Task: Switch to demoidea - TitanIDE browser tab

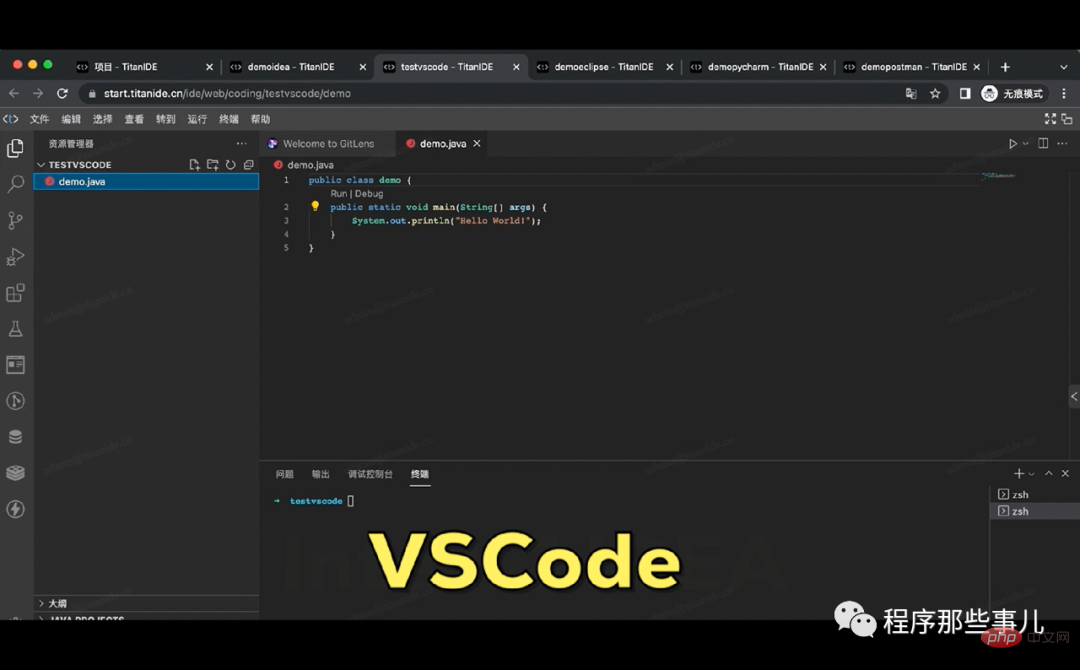Action: pos(298,67)
